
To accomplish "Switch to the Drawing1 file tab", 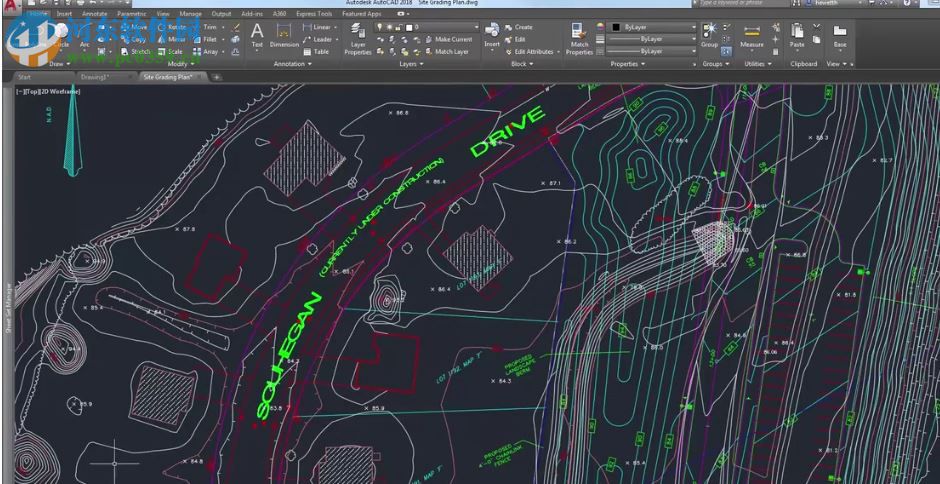I will point(106,77).
